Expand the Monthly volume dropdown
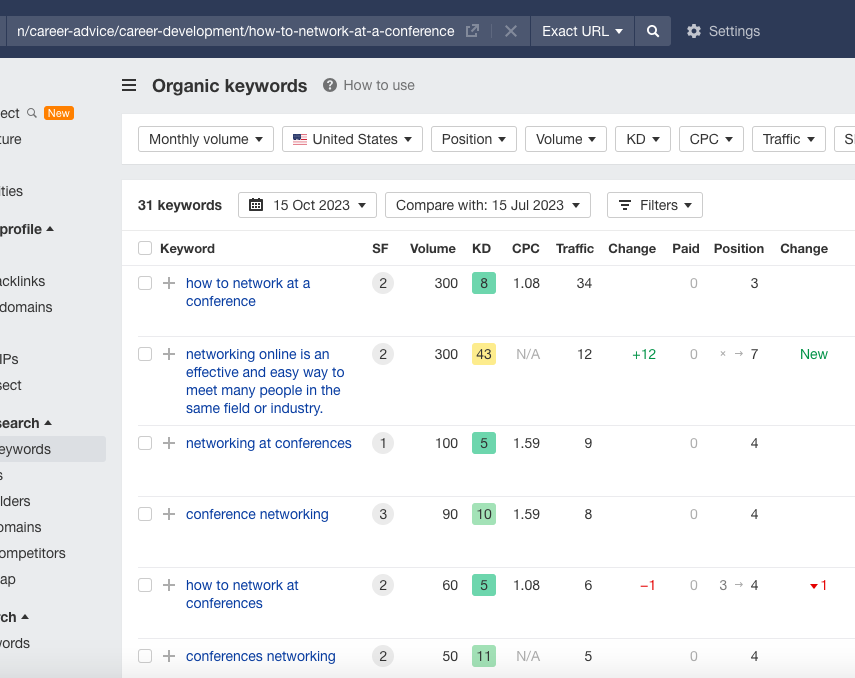The width and height of the screenshot is (855, 678). click(x=205, y=139)
